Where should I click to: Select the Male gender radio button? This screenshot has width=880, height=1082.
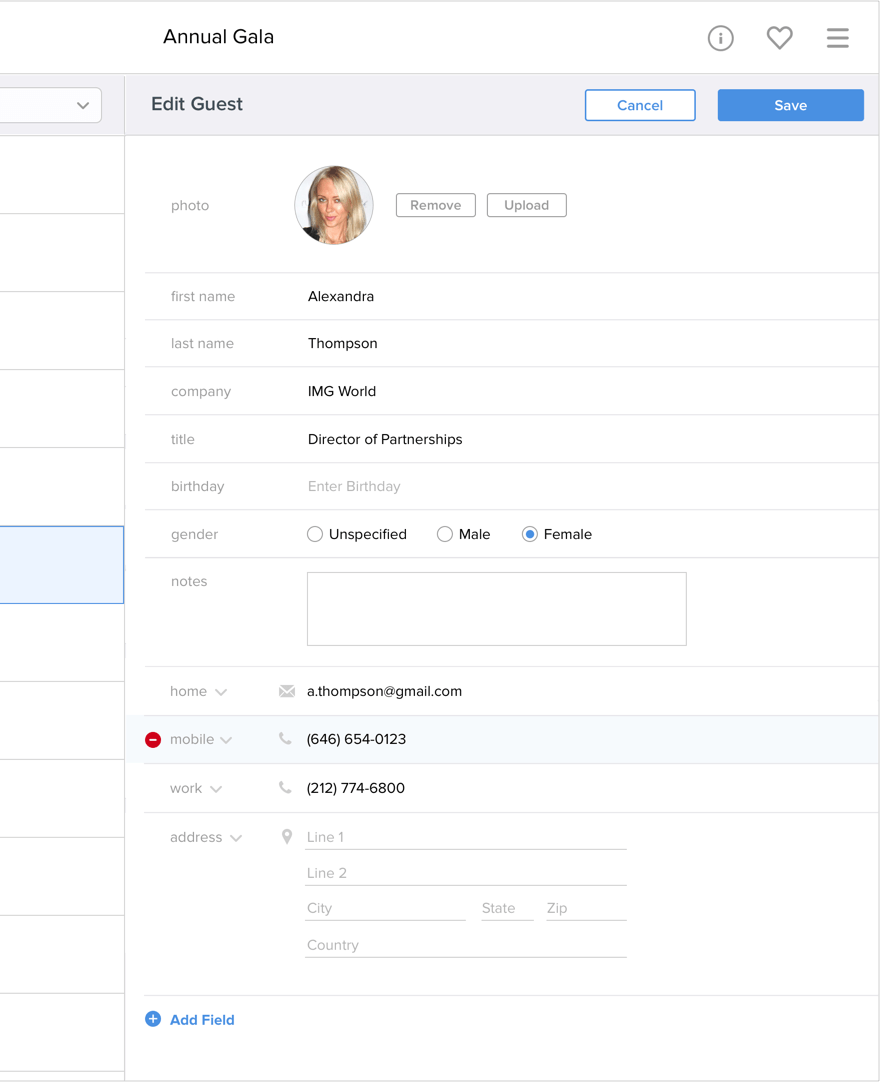point(444,534)
